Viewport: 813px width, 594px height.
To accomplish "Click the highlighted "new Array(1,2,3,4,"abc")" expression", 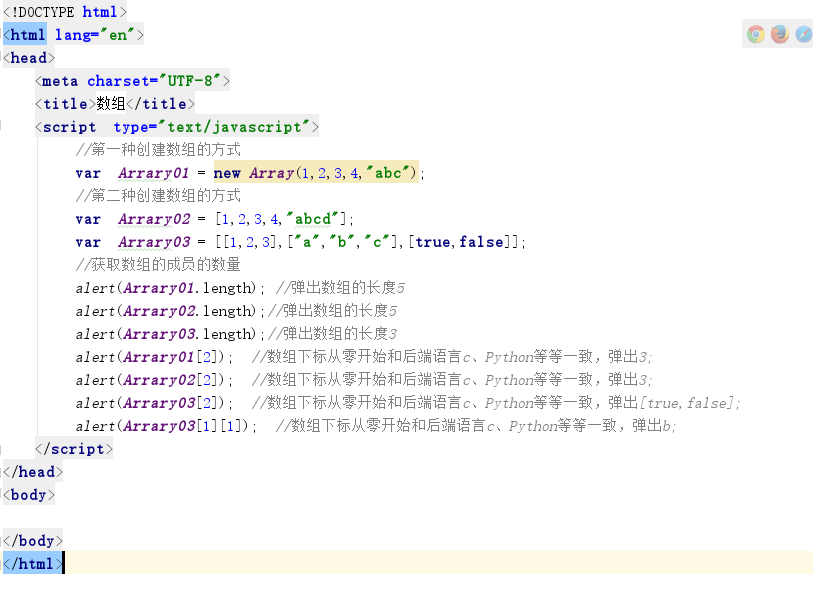I will pyautogui.click(x=316, y=173).
